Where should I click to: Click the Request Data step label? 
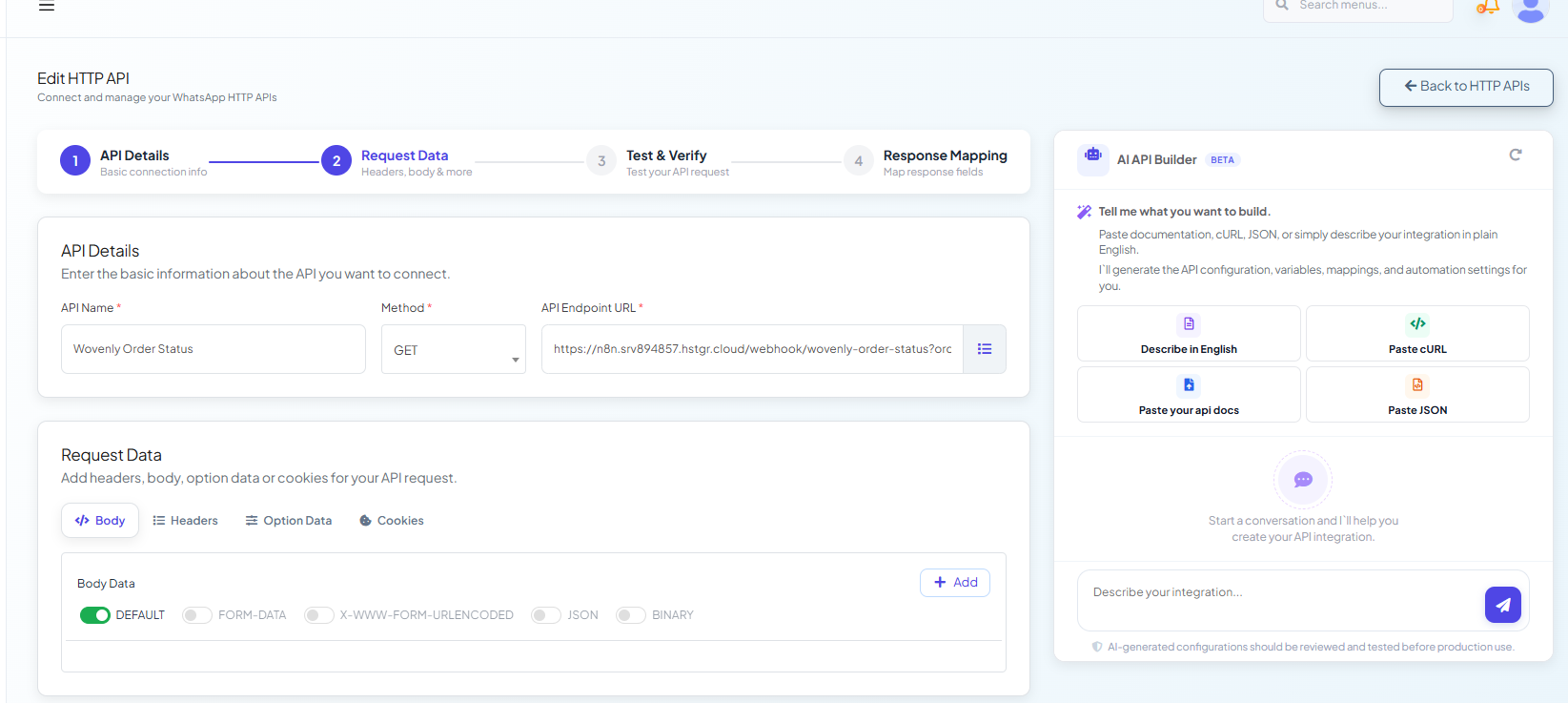404,155
